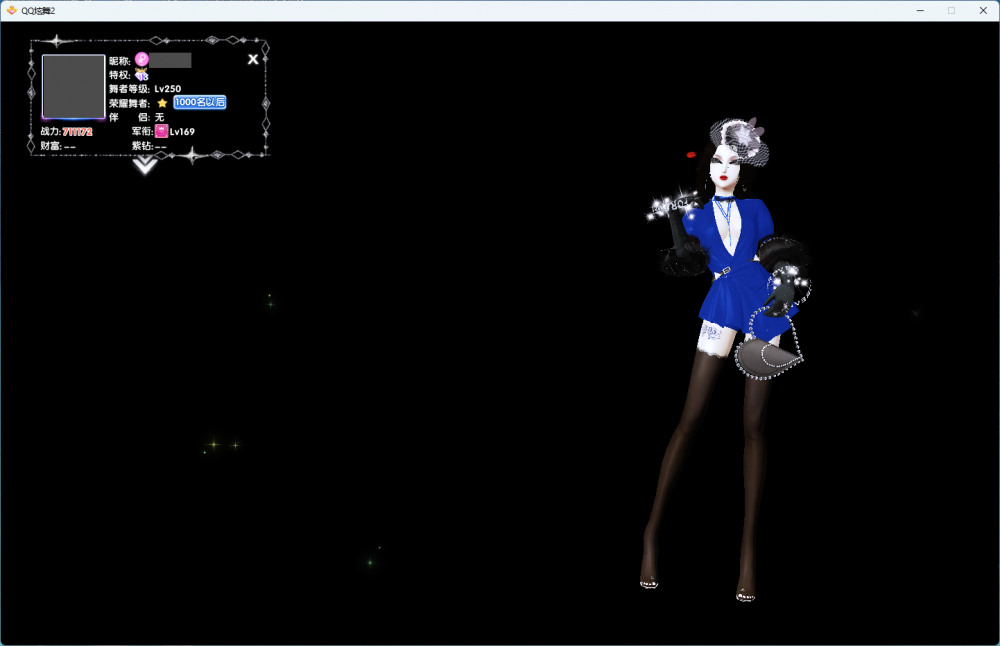Close the QQ炫舞2 window

pos(983,10)
